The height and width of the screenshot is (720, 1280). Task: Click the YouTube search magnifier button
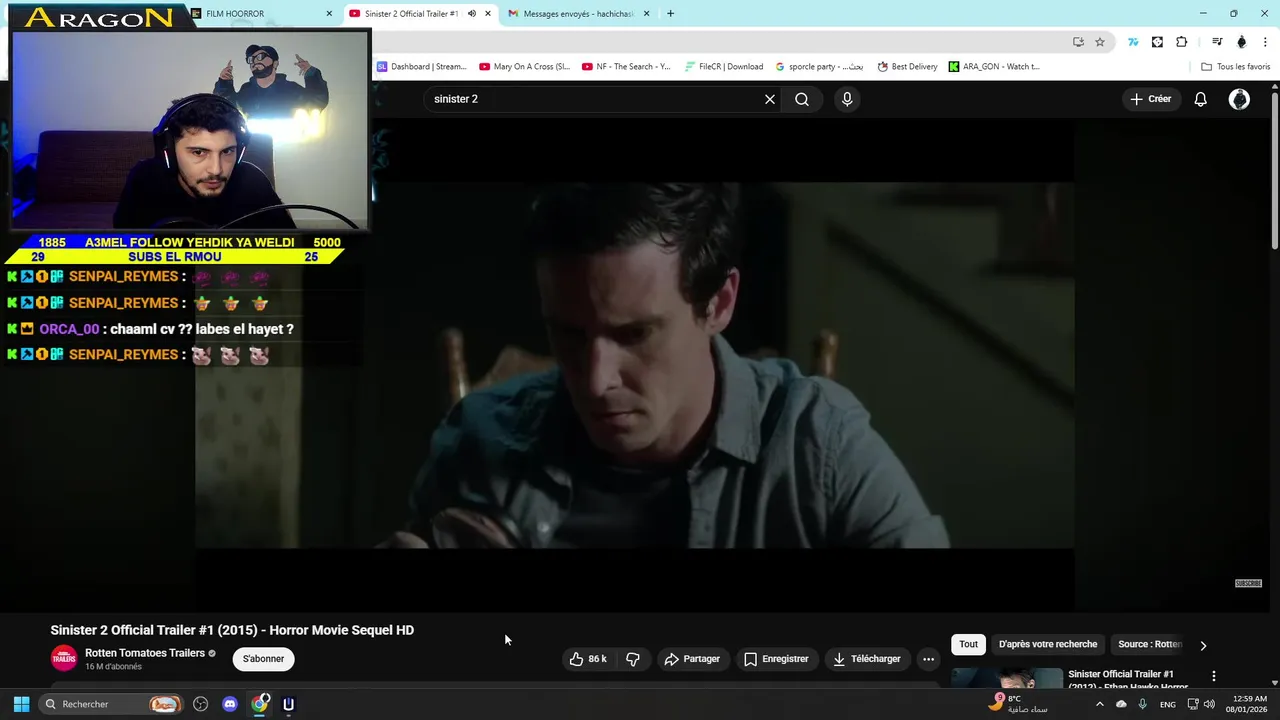click(802, 99)
